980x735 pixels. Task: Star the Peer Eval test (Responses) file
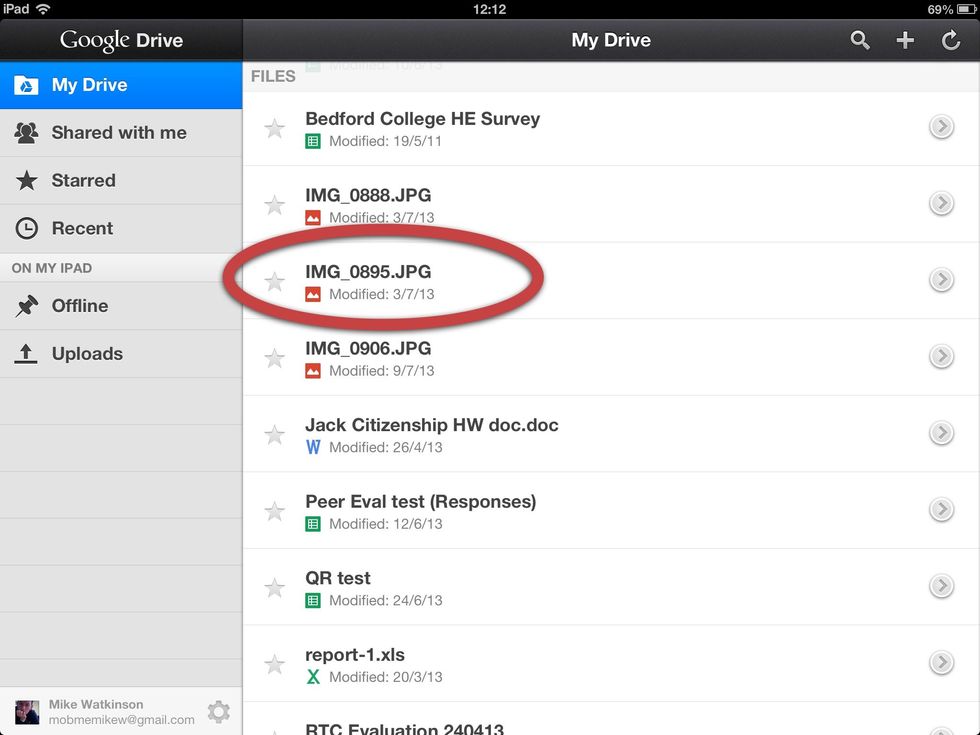274,511
